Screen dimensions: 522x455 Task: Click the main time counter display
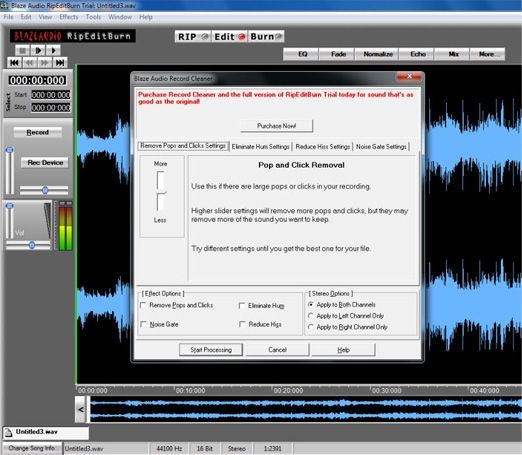pos(37,80)
